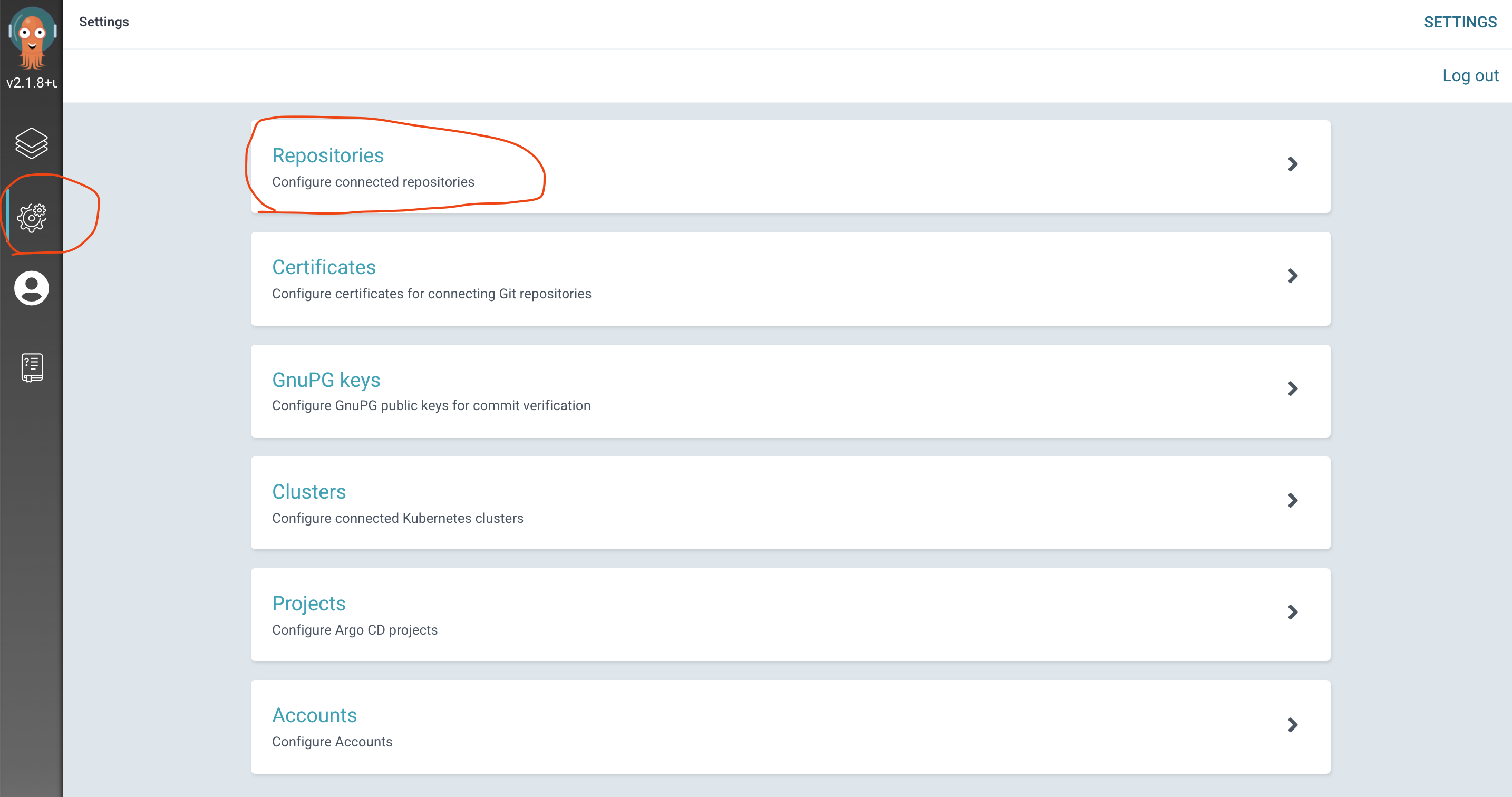Click the Settings breadcrumb text
The width and height of the screenshot is (1512, 797).
coord(104,22)
